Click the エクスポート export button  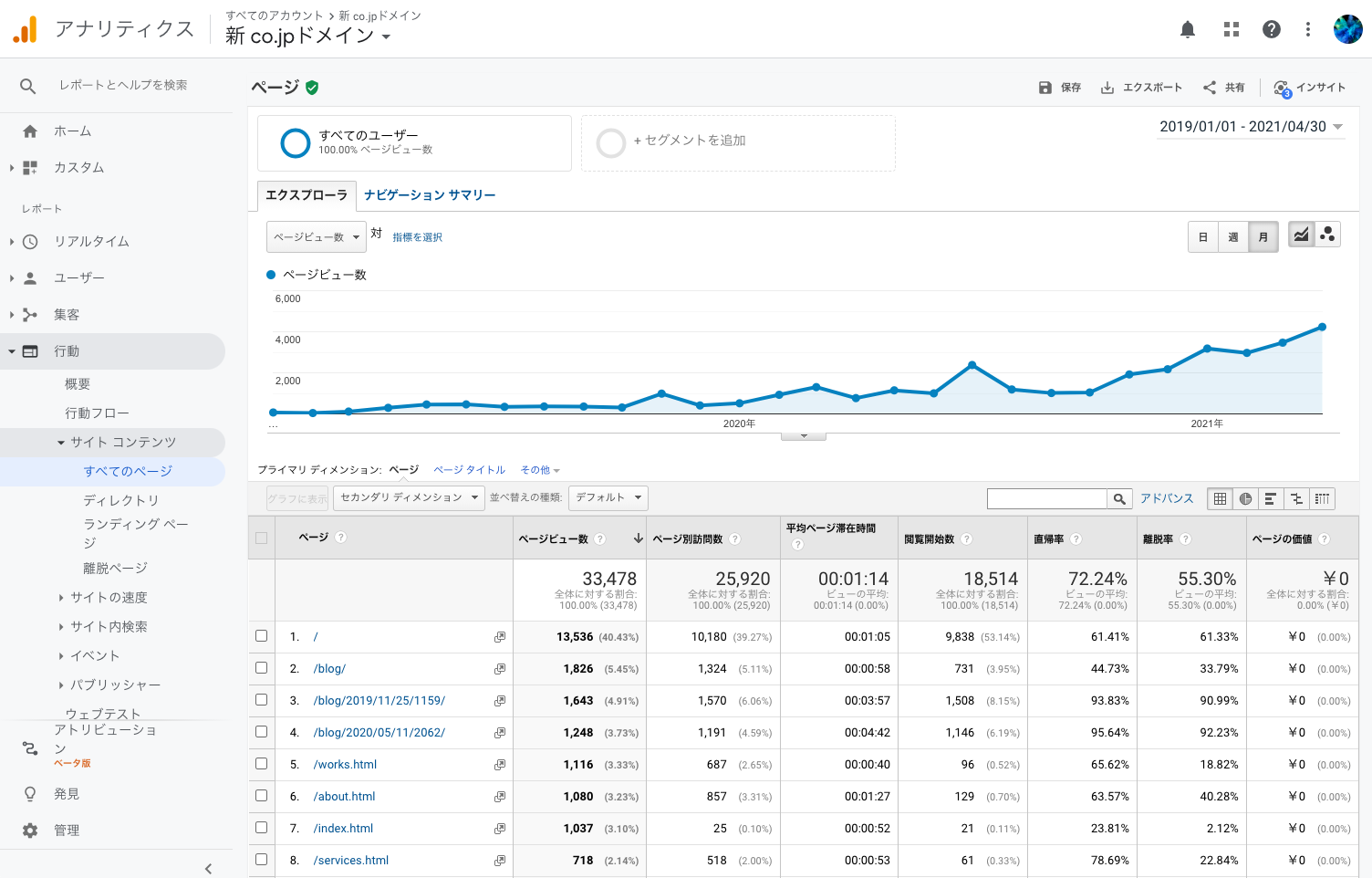(1141, 88)
